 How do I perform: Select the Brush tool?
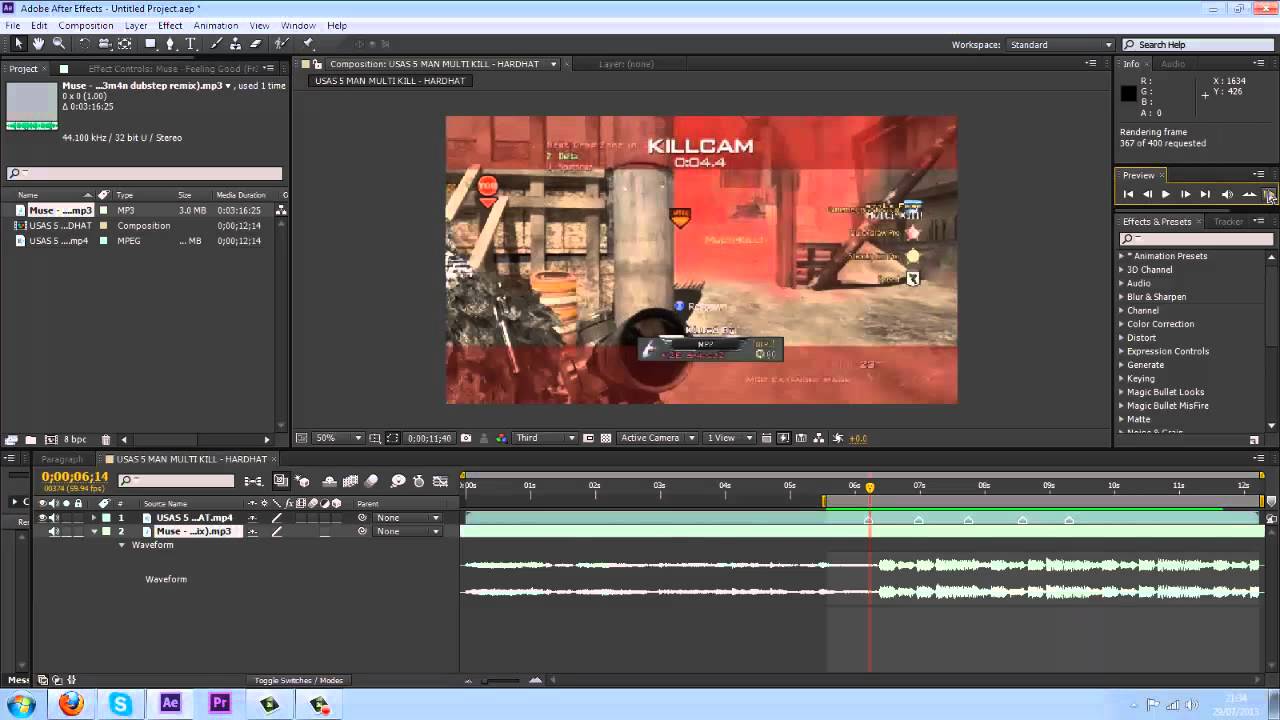[x=216, y=44]
